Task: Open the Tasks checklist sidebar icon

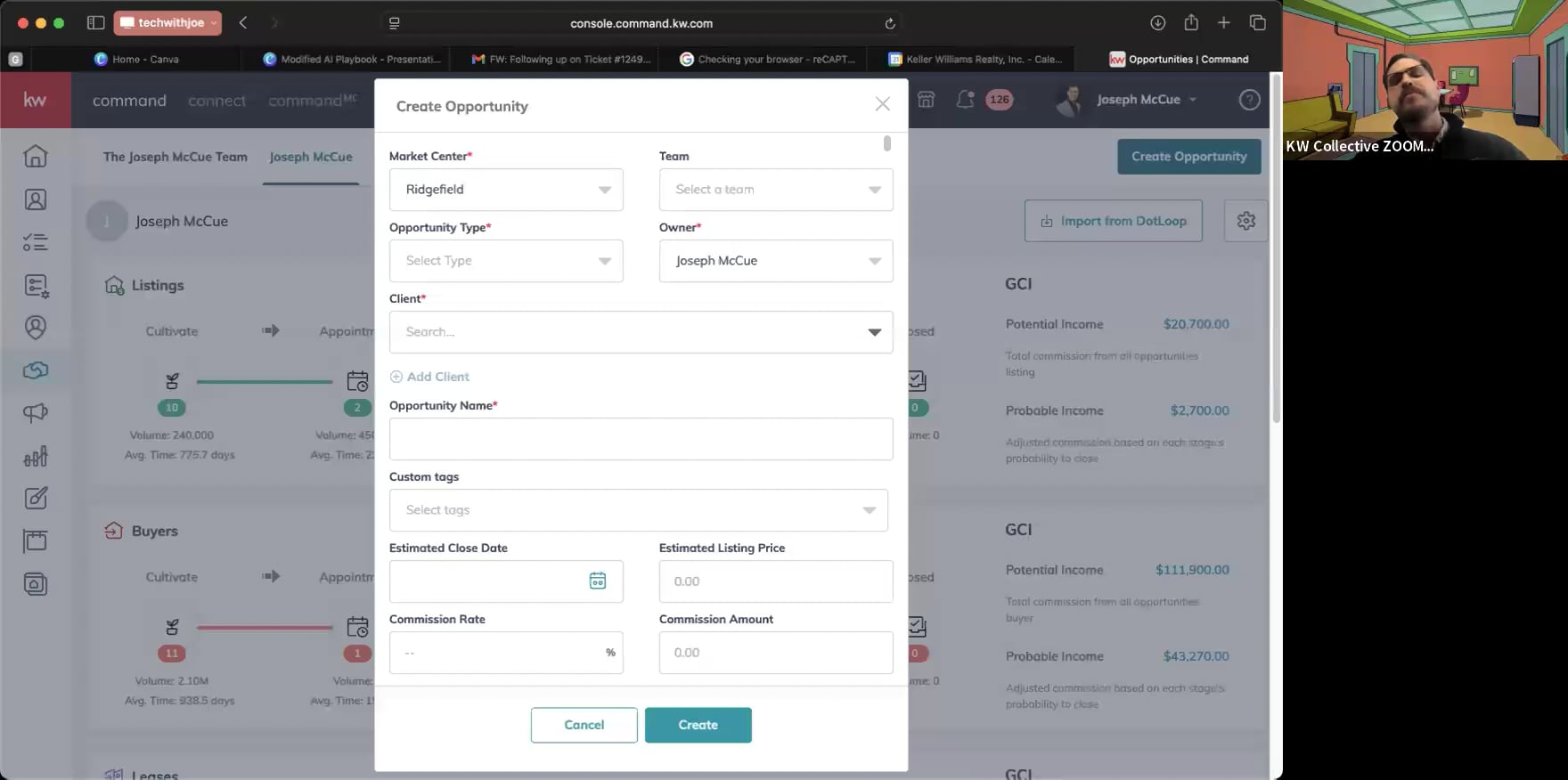Action: [36, 242]
